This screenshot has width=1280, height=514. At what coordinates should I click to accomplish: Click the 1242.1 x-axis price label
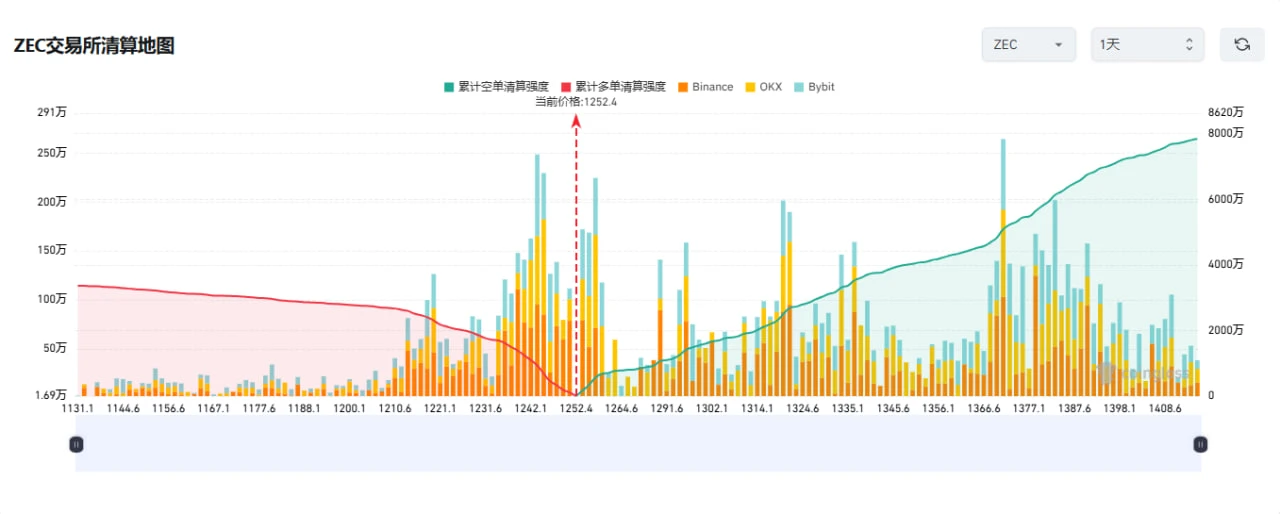tap(530, 408)
